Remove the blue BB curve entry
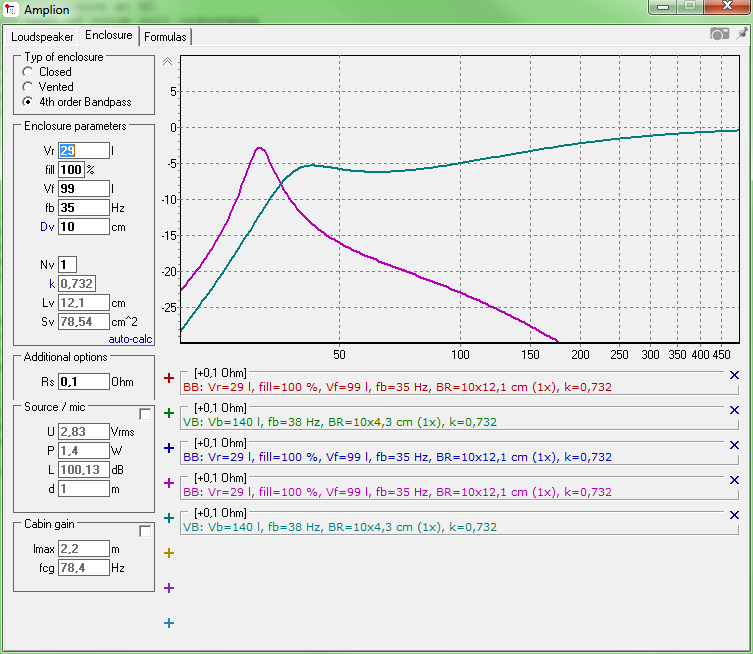The height and width of the screenshot is (654, 753). 734,445
